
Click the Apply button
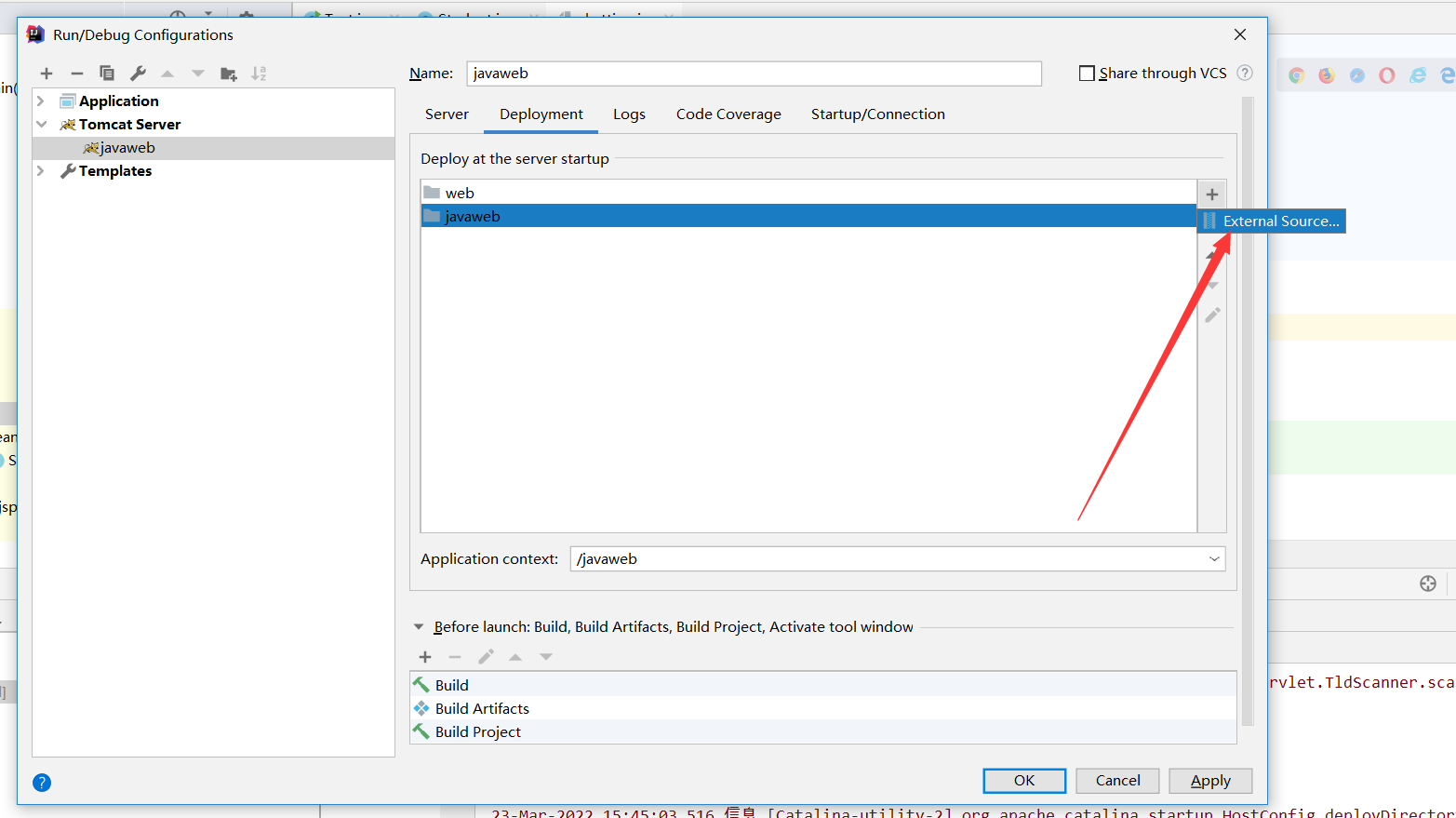(1210, 780)
